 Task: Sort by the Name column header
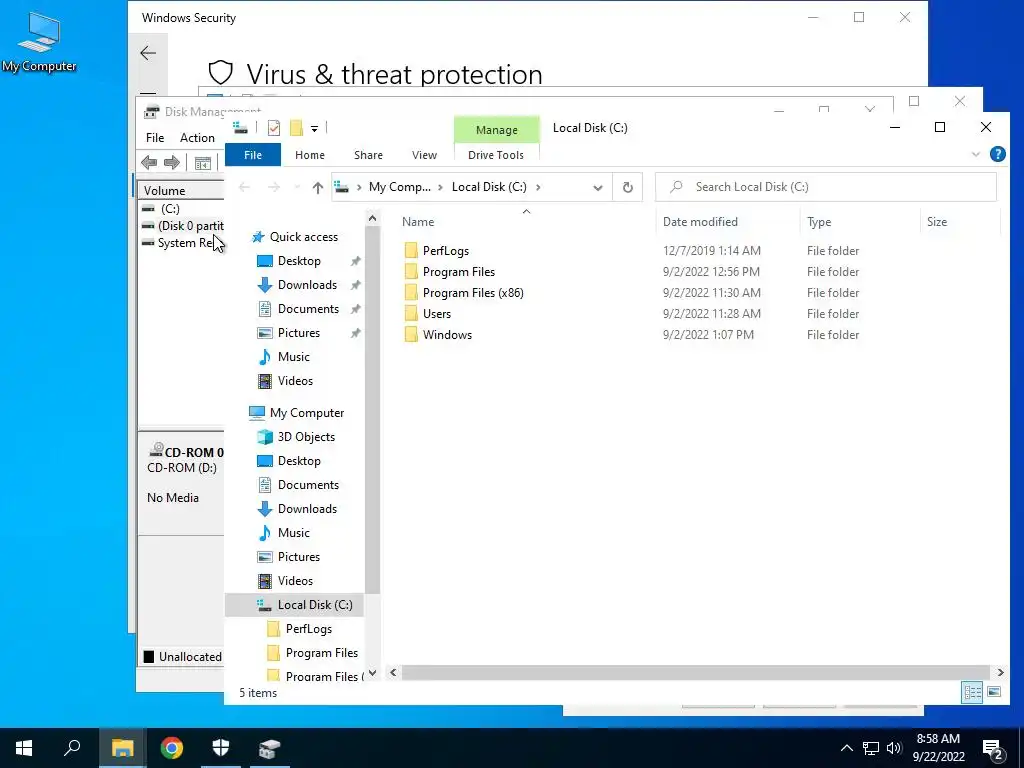click(x=418, y=222)
